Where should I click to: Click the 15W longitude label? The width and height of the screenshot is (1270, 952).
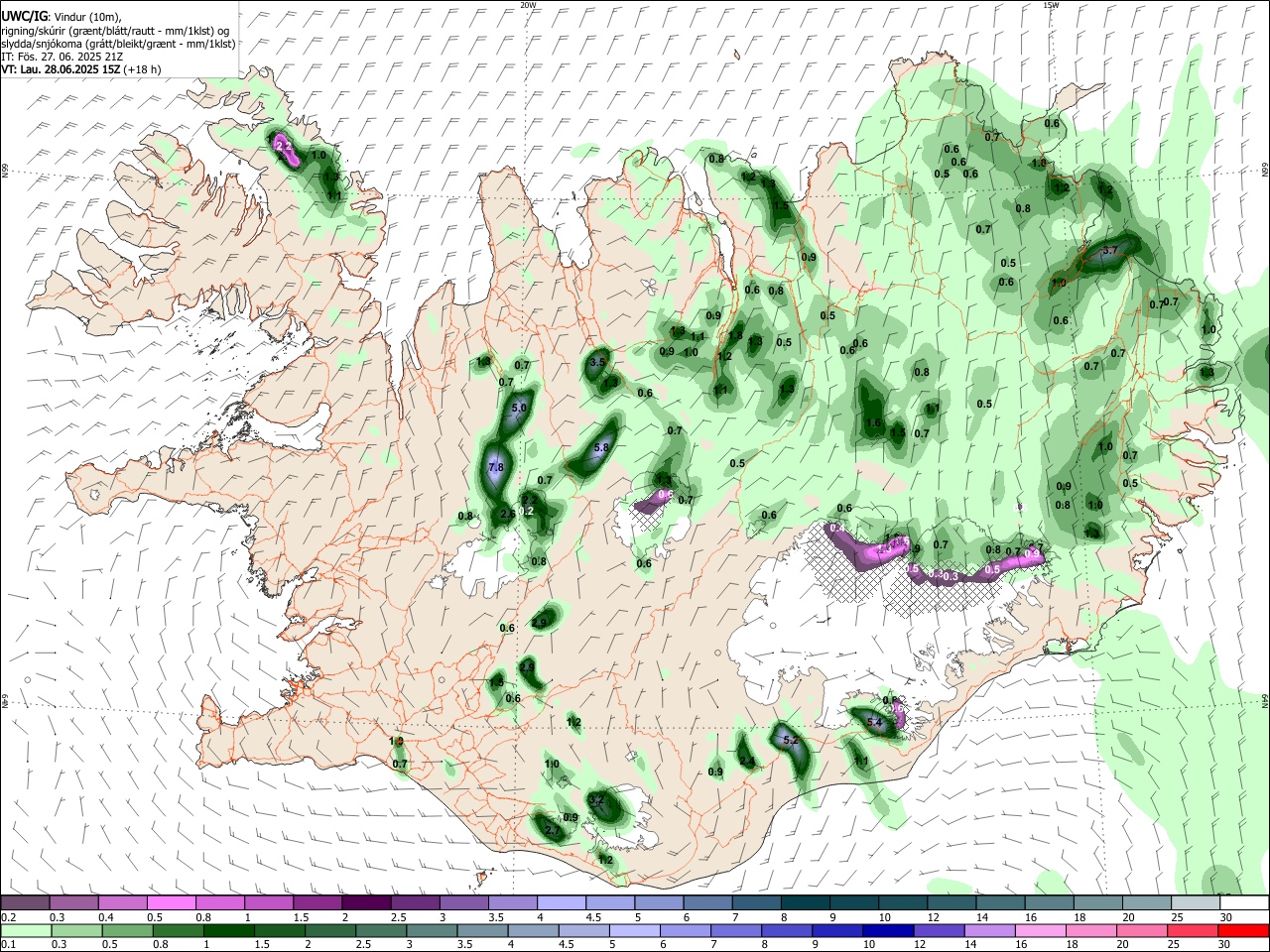click(1051, 5)
